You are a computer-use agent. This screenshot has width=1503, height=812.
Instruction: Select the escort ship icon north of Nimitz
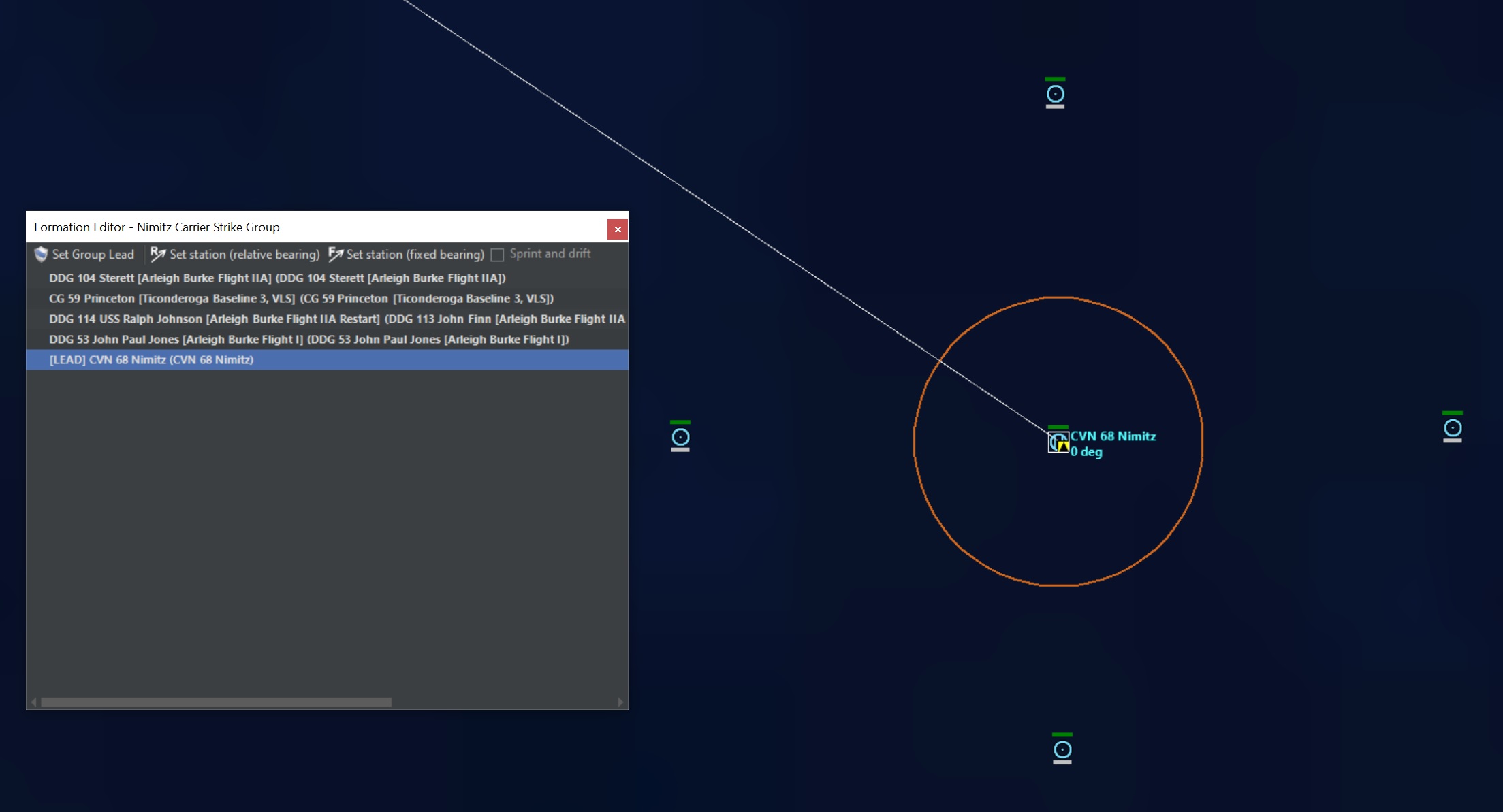(1055, 93)
